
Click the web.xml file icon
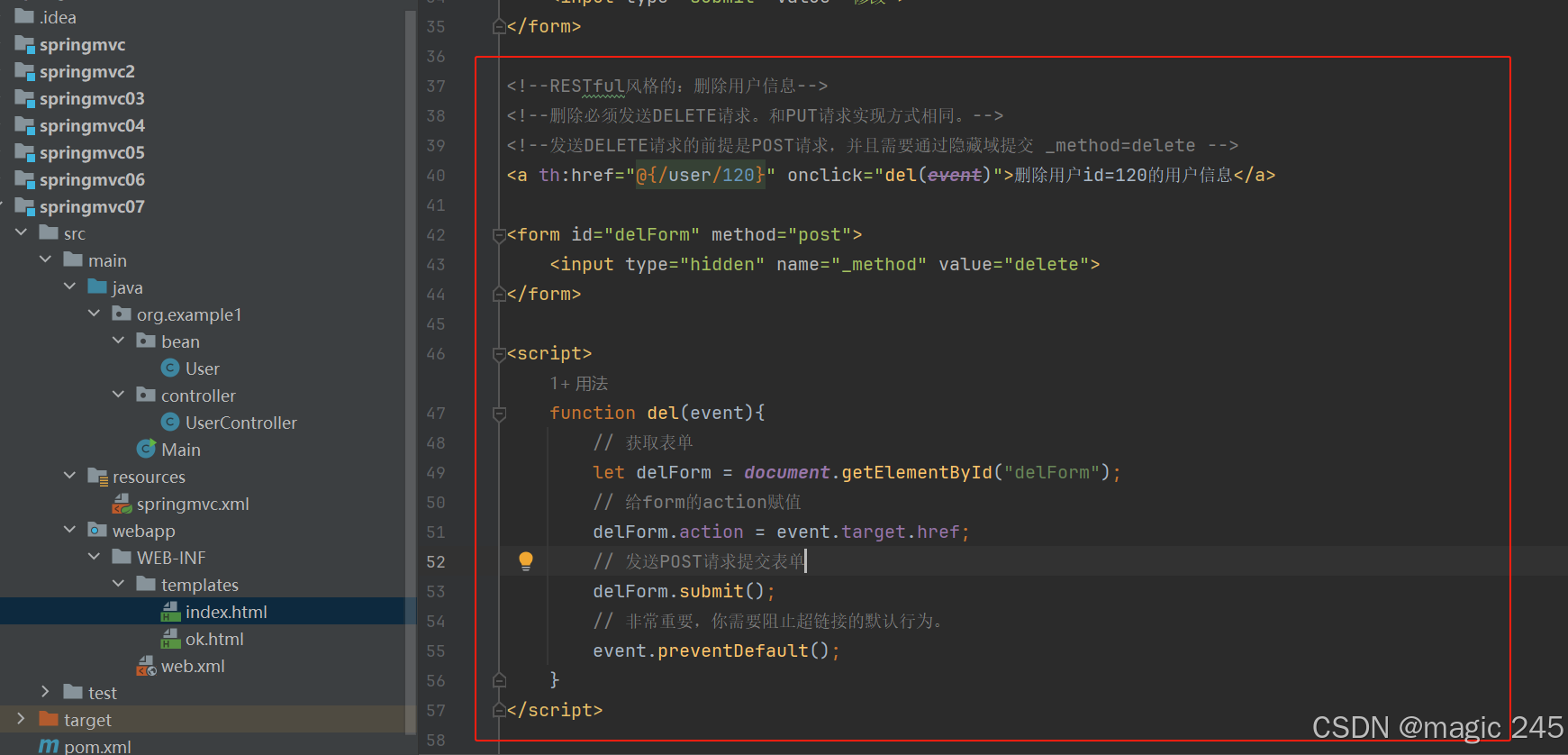tap(146, 666)
